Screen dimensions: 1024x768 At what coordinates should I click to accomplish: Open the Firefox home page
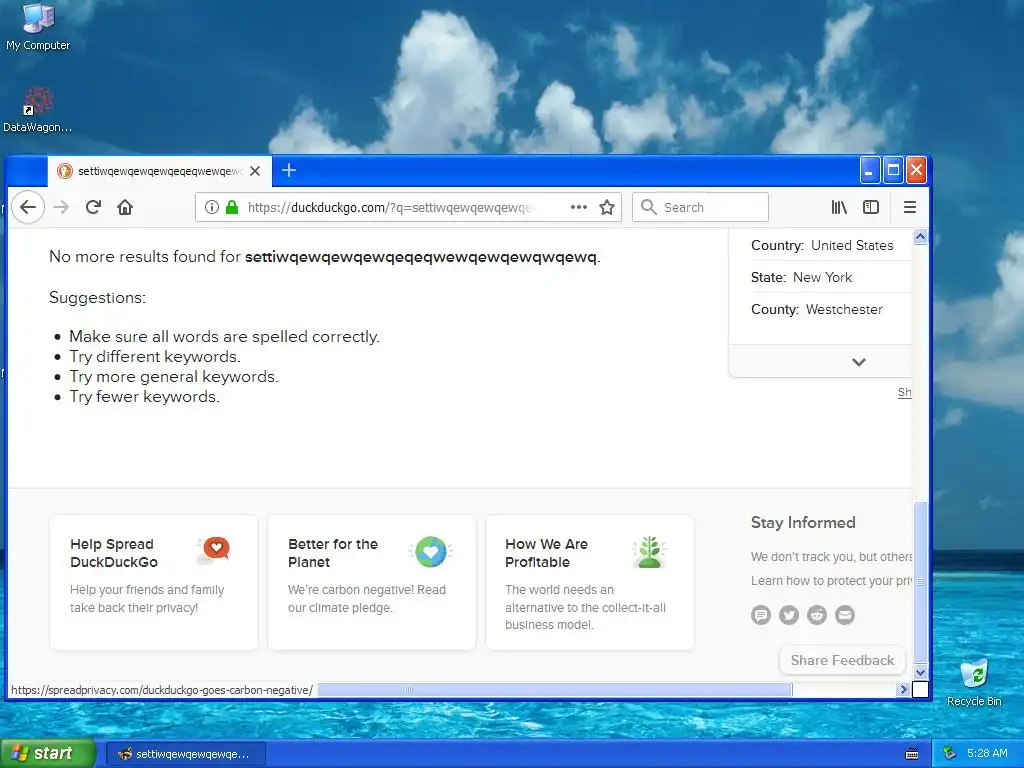point(125,208)
